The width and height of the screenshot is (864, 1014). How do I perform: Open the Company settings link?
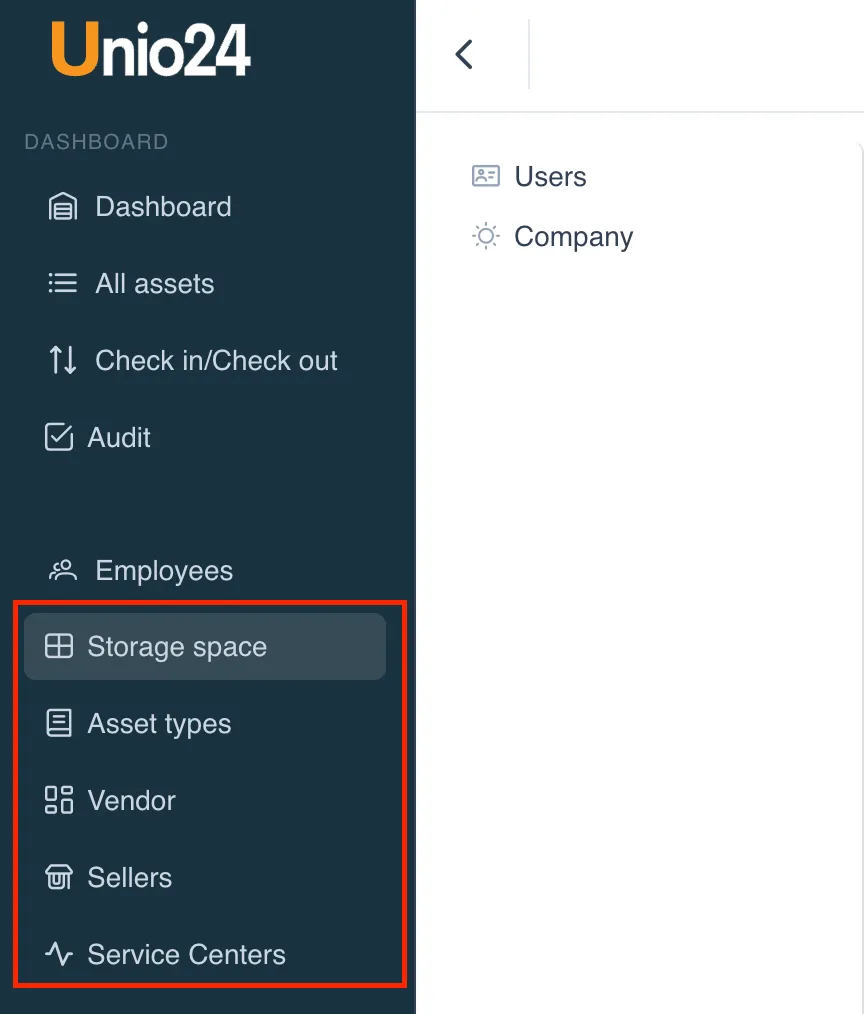573,237
